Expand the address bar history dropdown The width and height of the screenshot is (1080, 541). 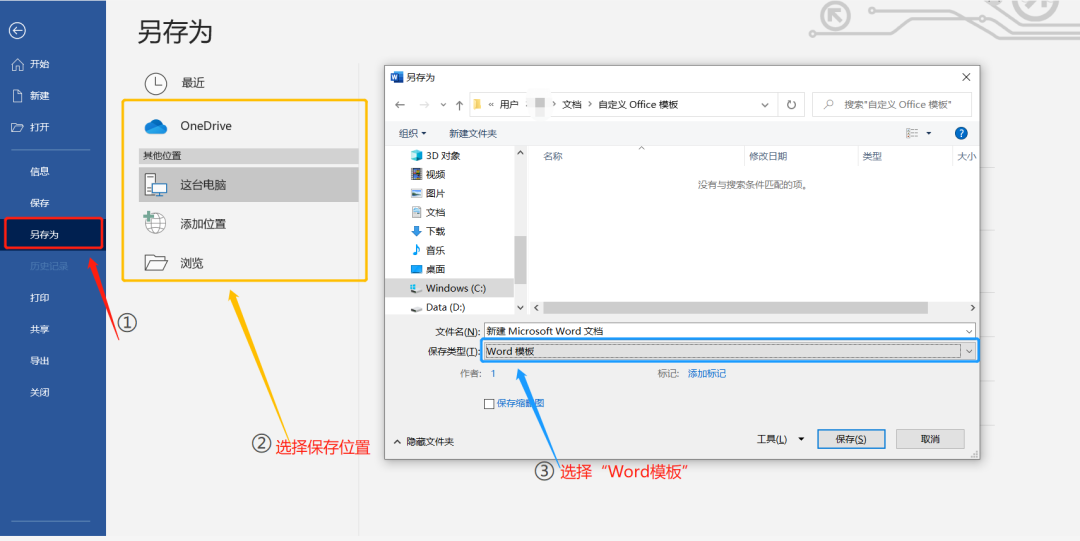(x=765, y=105)
